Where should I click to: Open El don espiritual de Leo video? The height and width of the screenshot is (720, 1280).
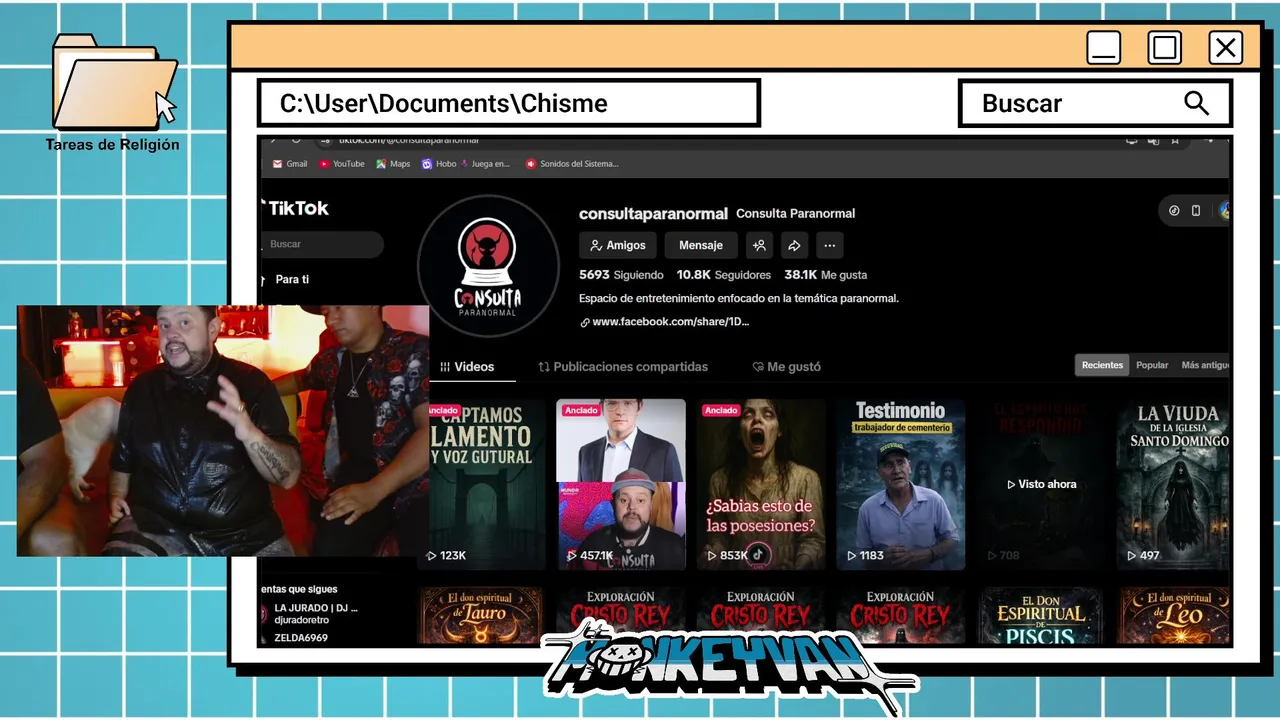tap(1175, 616)
